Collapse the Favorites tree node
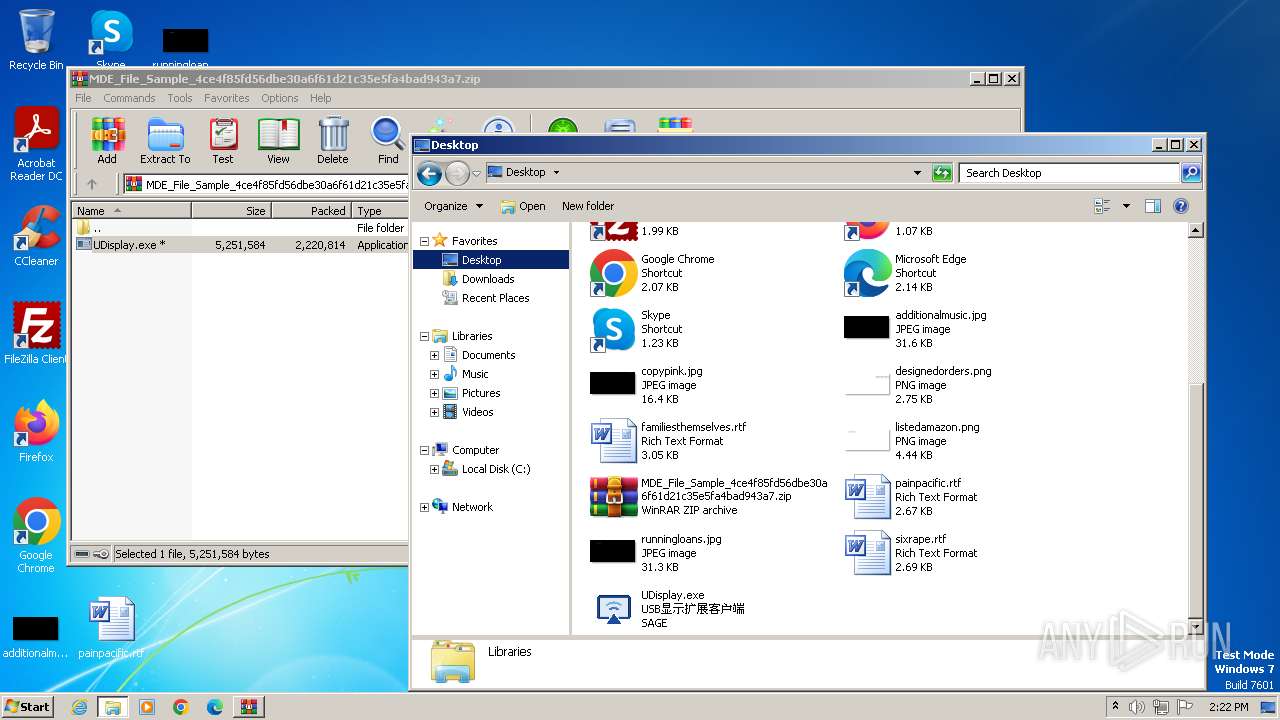The image size is (1280, 720). (x=424, y=241)
